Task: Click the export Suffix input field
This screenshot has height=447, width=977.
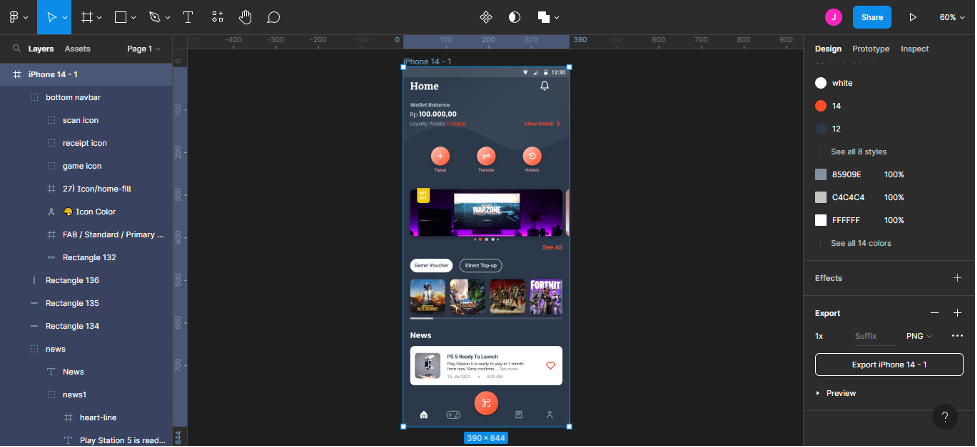Action: [874, 336]
